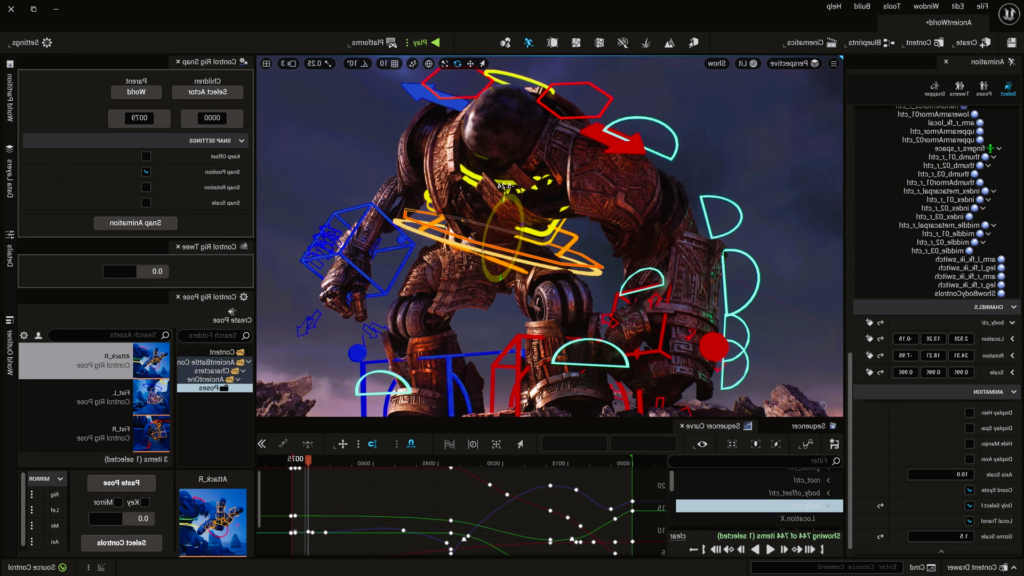Select the Poses tool in Animation panel
Screen dimensions: 1024x576
coord(983,89)
